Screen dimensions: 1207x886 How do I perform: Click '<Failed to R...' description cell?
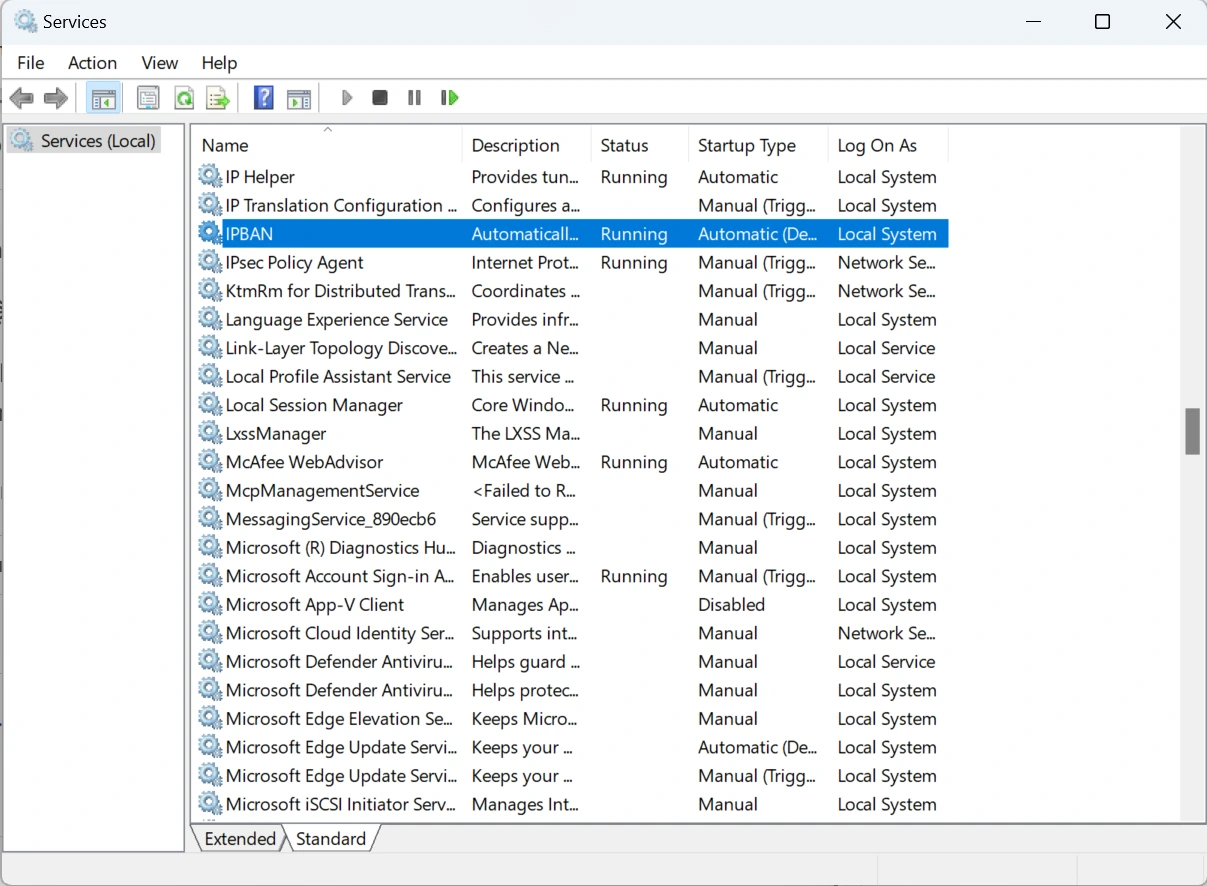[x=524, y=491]
